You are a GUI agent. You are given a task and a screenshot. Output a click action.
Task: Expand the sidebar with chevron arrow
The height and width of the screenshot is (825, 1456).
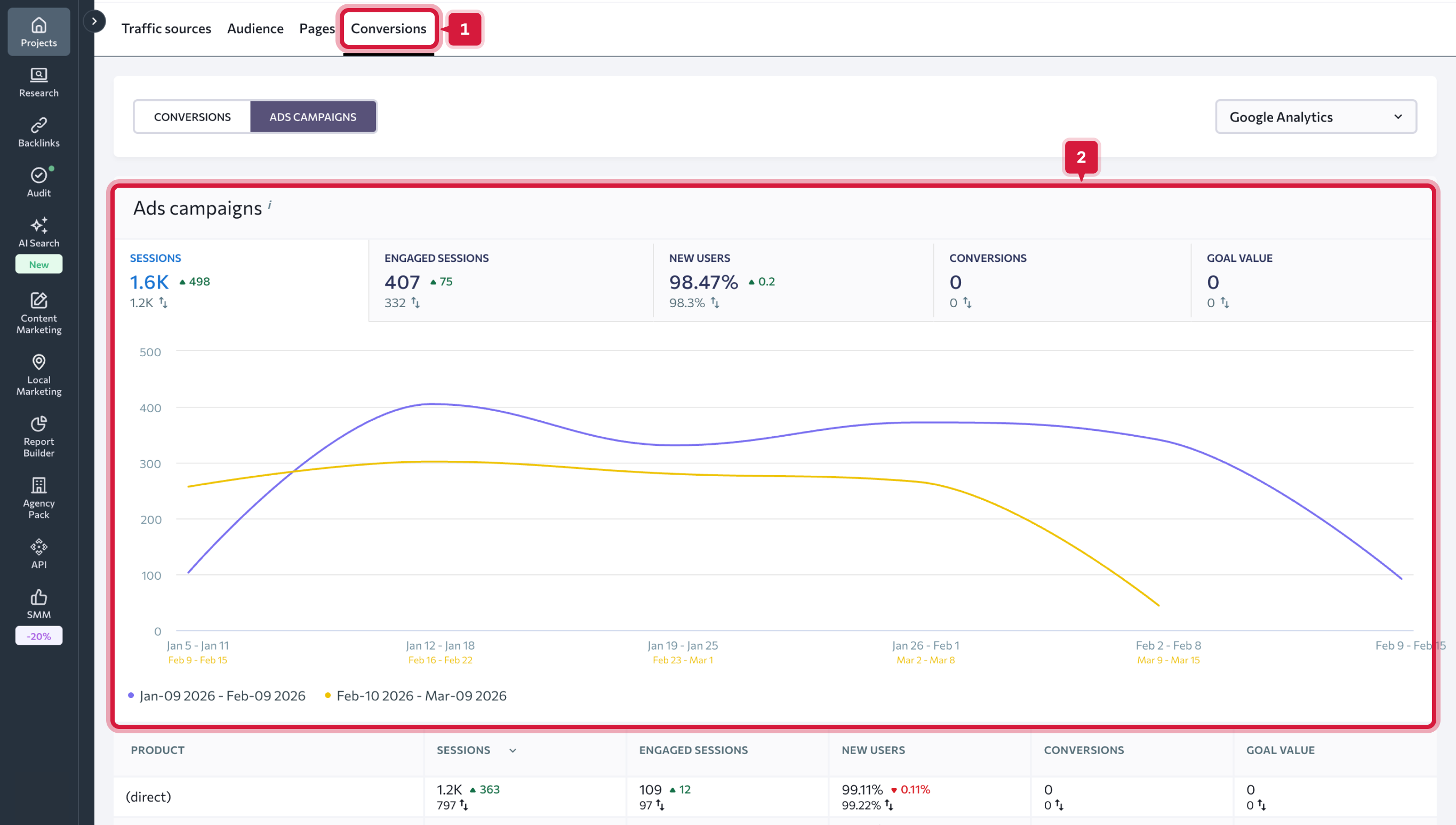point(94,21)
